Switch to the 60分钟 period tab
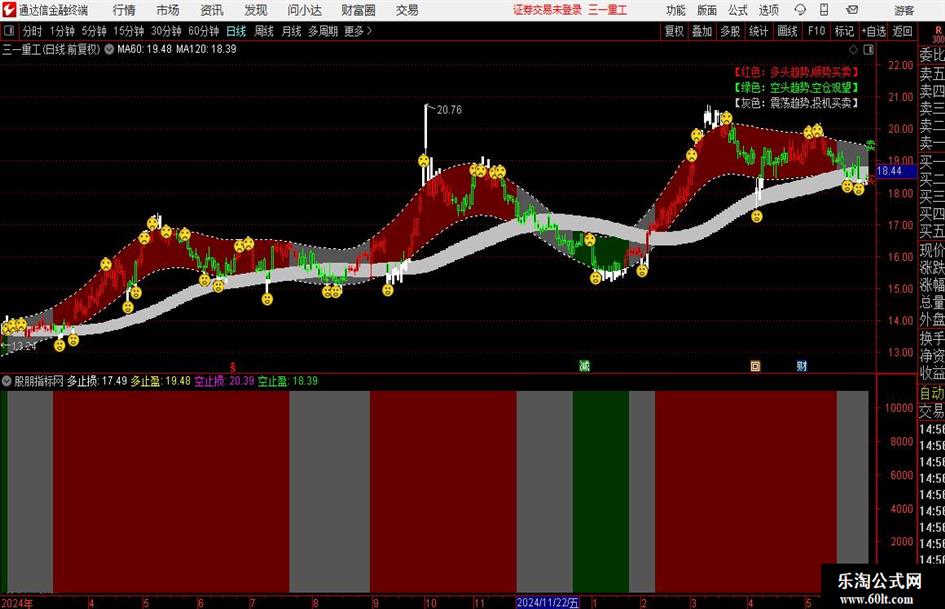This screenshot has width=945, height=609. tap(204, 31)
